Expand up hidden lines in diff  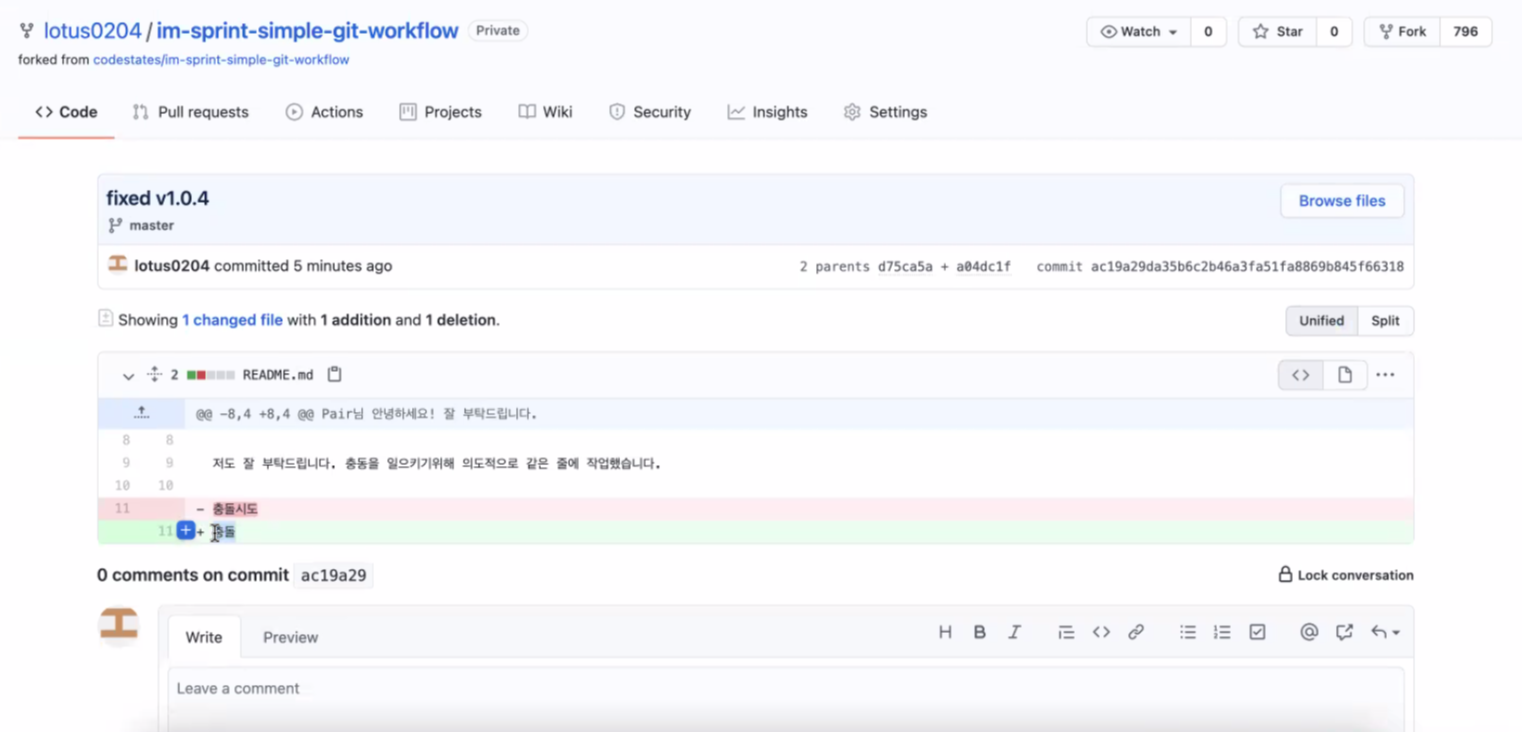142,413
